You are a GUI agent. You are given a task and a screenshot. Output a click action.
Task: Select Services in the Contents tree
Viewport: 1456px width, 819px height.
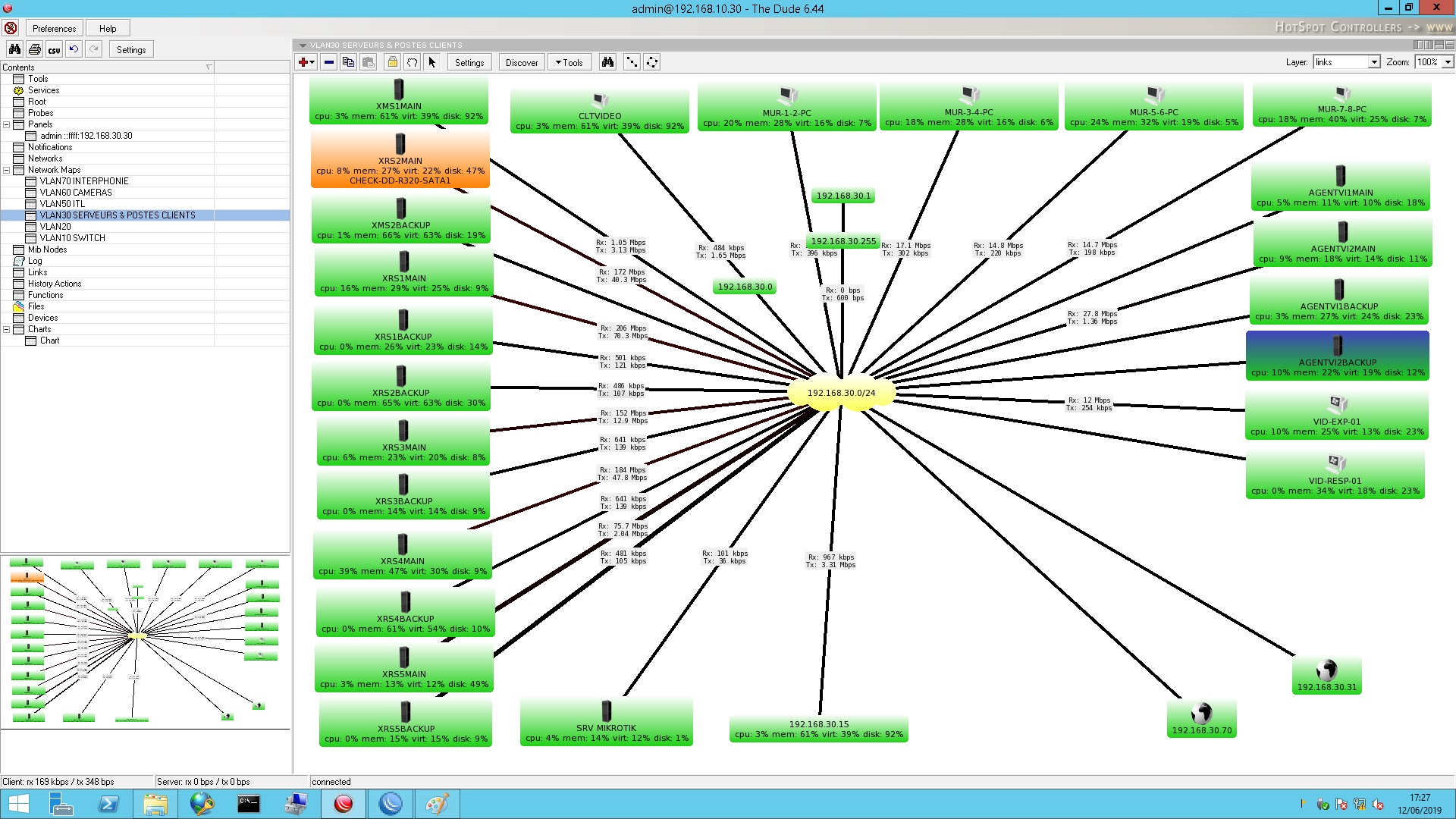pos(43,90)
